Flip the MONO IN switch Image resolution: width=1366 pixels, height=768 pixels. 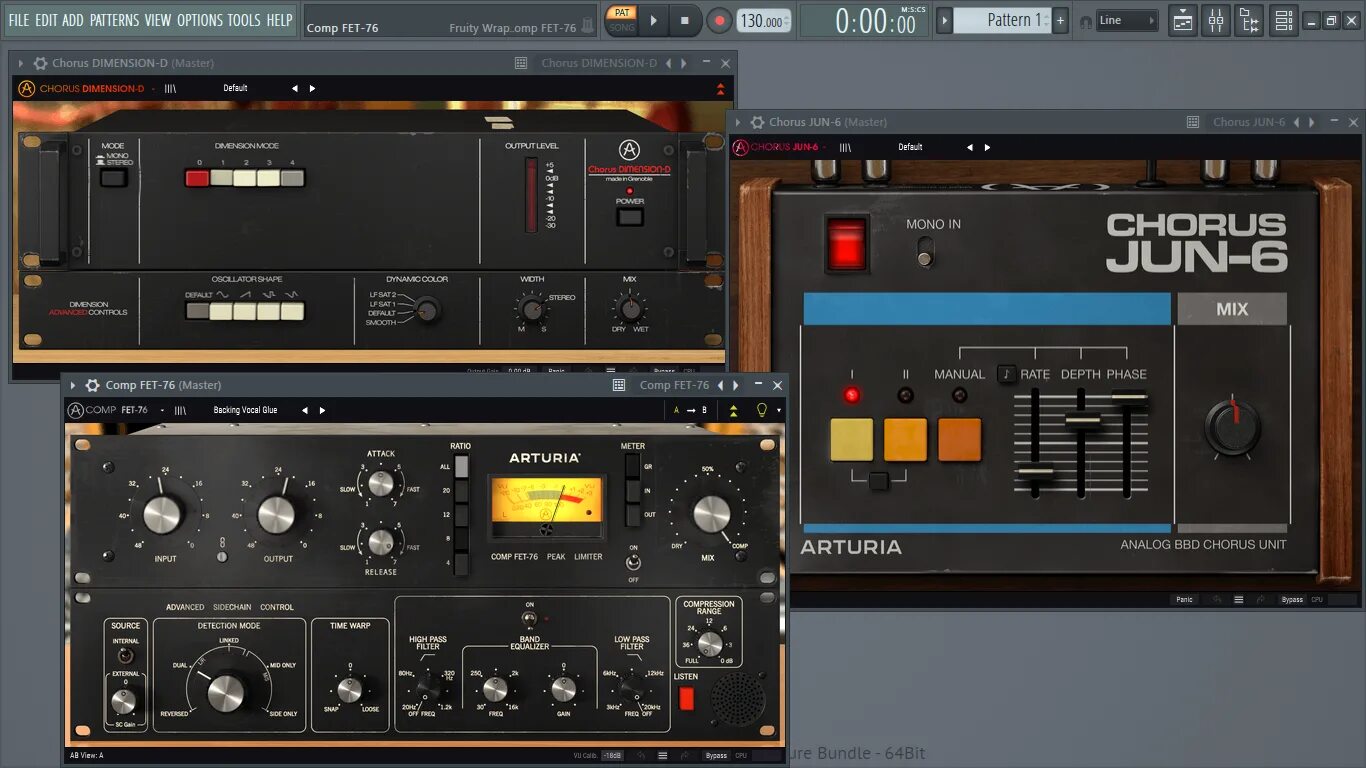[925, 252]
